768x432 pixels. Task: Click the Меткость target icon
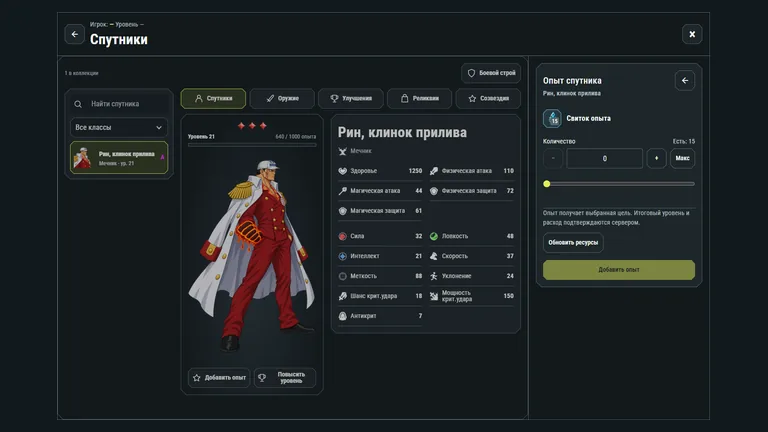(342, 276)
